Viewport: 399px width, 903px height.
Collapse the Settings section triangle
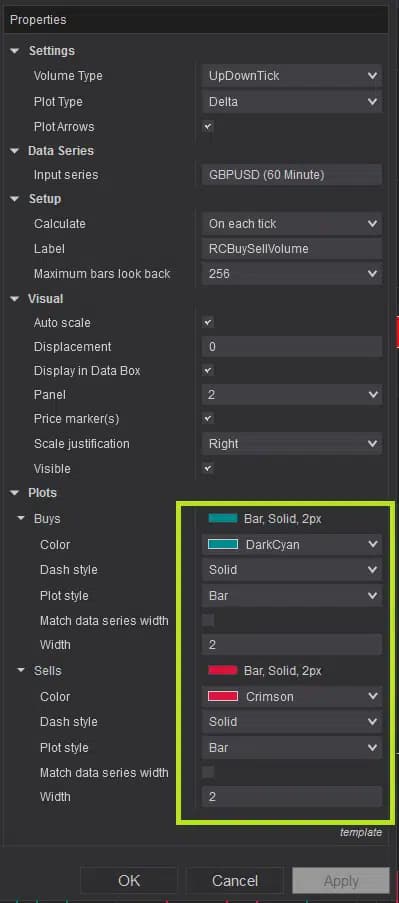14,51
